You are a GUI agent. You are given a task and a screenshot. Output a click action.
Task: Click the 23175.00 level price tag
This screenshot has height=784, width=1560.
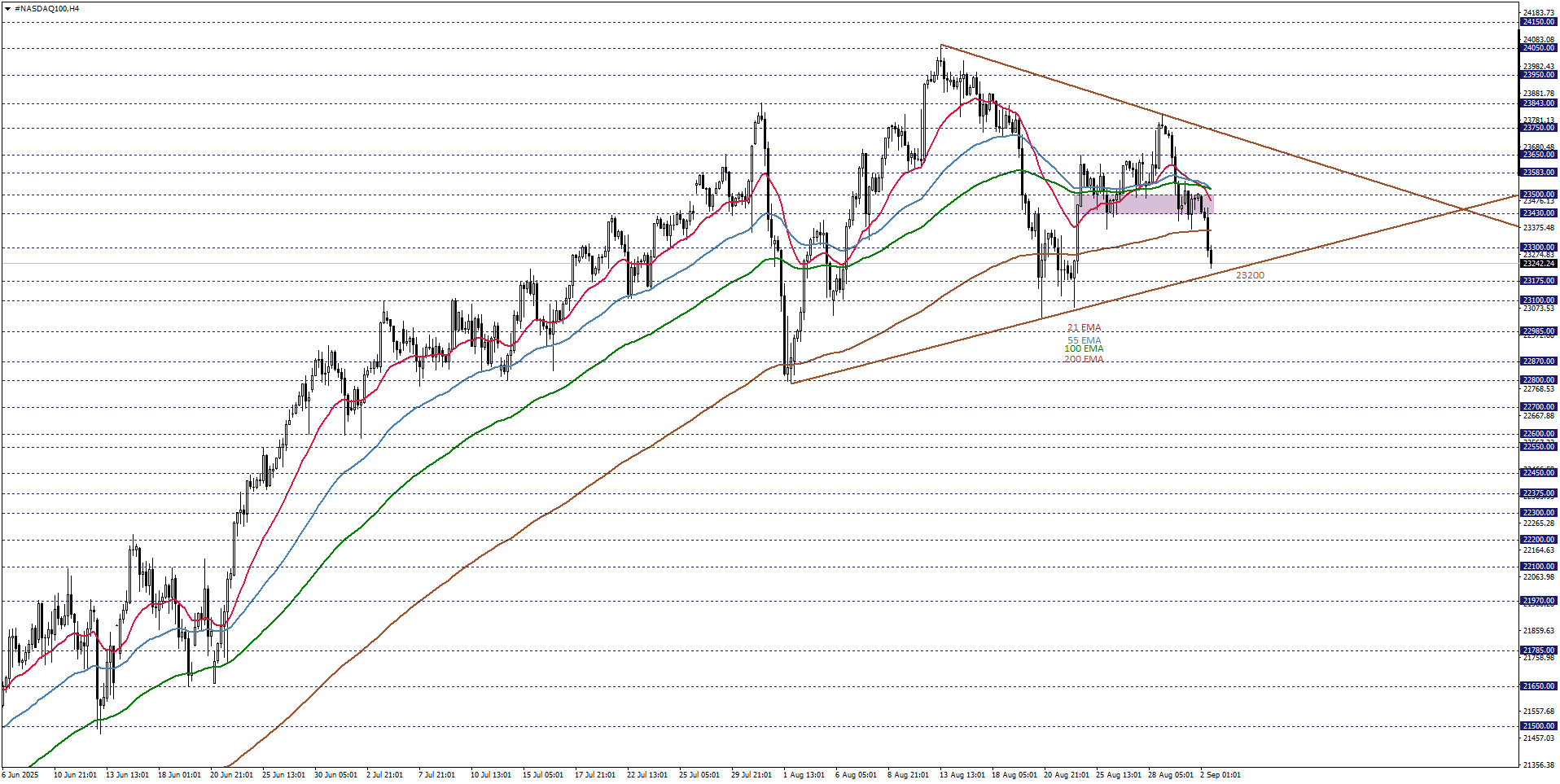click(x=1539, y=281)
